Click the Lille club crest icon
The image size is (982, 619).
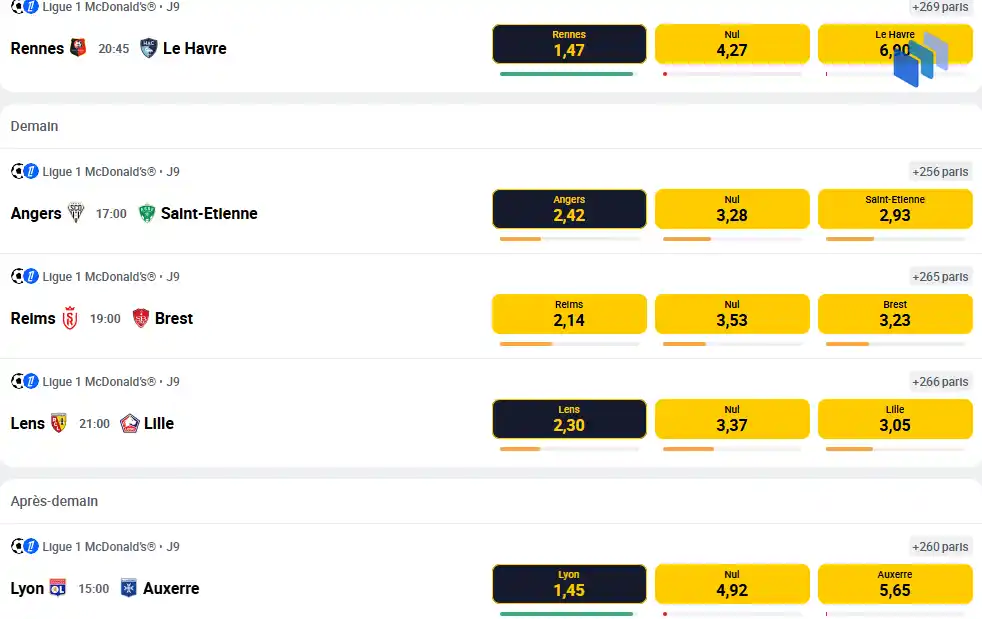coord(130,424)
